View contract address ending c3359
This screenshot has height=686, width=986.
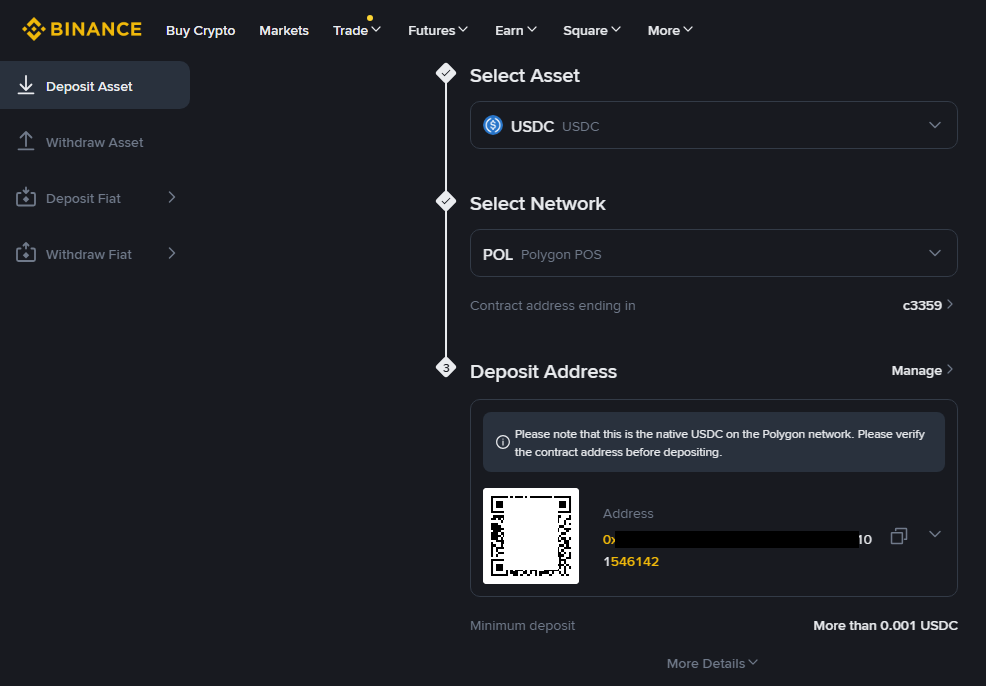tap(928, 305)
